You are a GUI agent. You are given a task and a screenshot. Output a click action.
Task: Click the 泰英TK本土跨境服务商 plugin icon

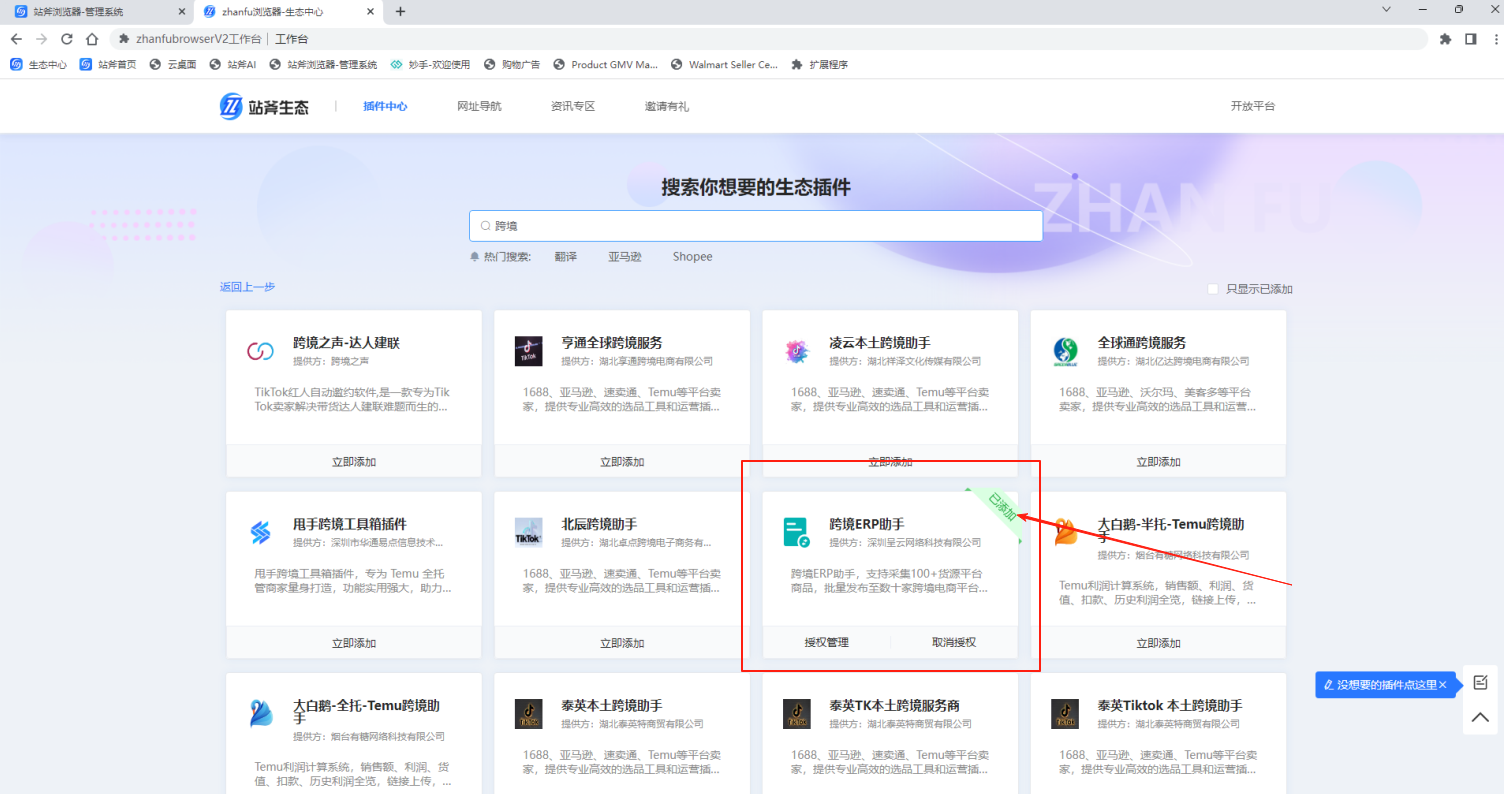796,713
